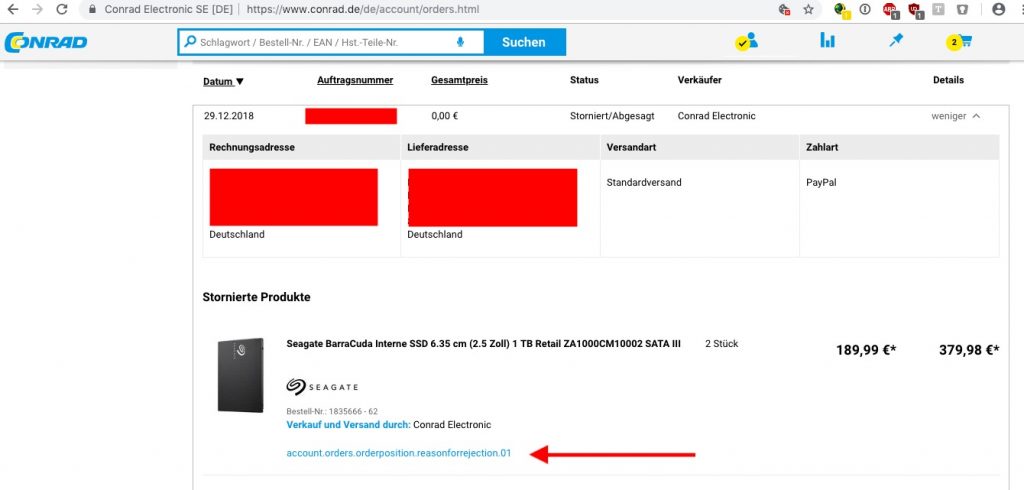Click the padlock site security icon

pyautogui.click(x=92, y=10)
